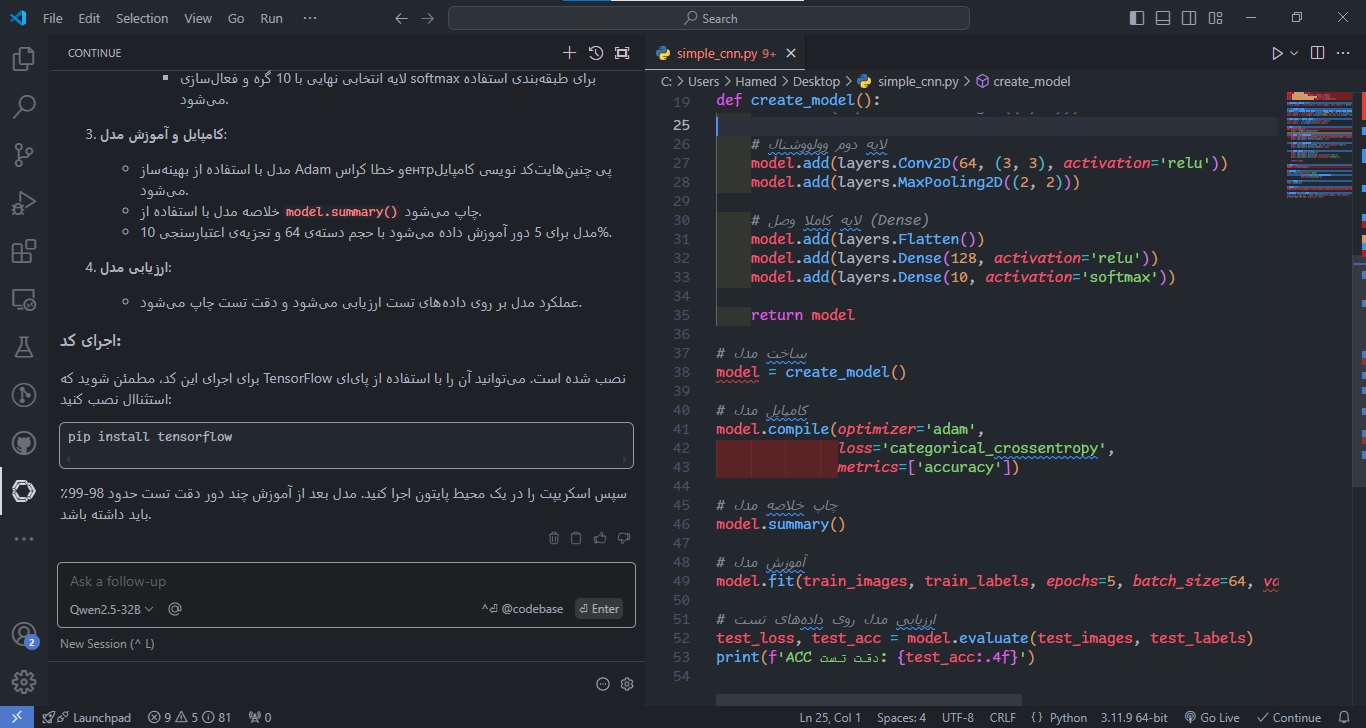
Task: Expand the Run Python File dropdown arrow
Action: point(1294,53)
